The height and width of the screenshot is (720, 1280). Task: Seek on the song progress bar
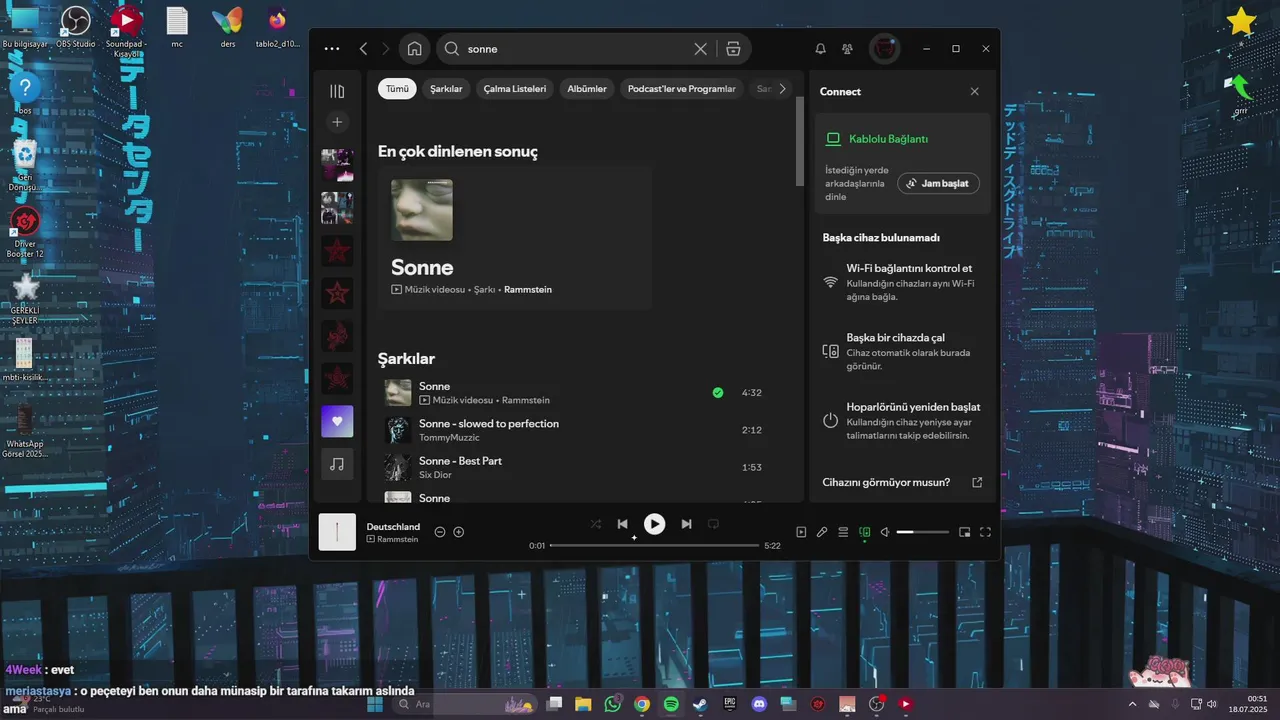[654, 546]
